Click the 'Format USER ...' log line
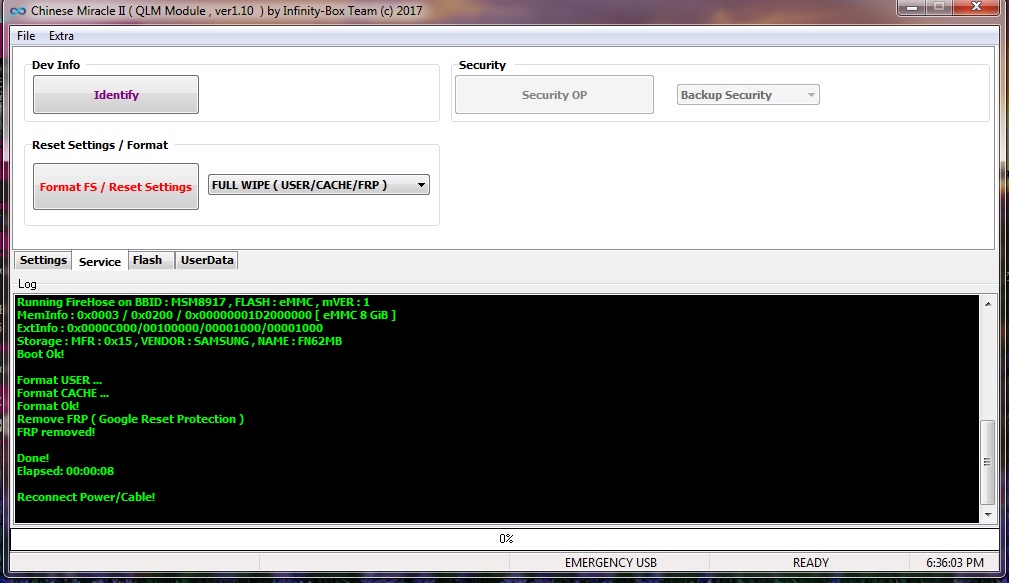 [x=59, y=380]
